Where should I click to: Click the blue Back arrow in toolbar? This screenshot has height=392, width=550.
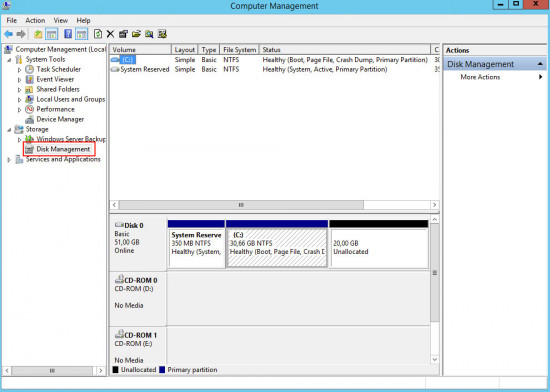click(x=8, y=34)
